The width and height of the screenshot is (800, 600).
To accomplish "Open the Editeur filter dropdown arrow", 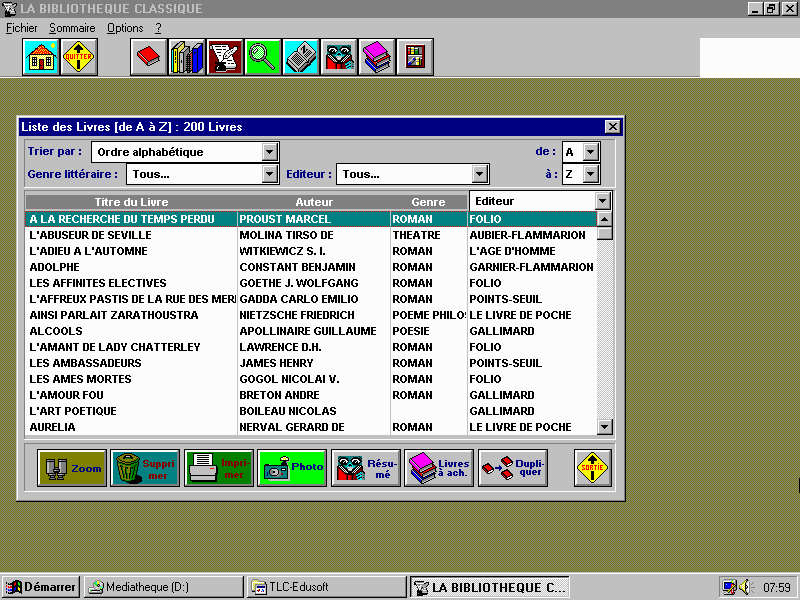I will point(480,174).
